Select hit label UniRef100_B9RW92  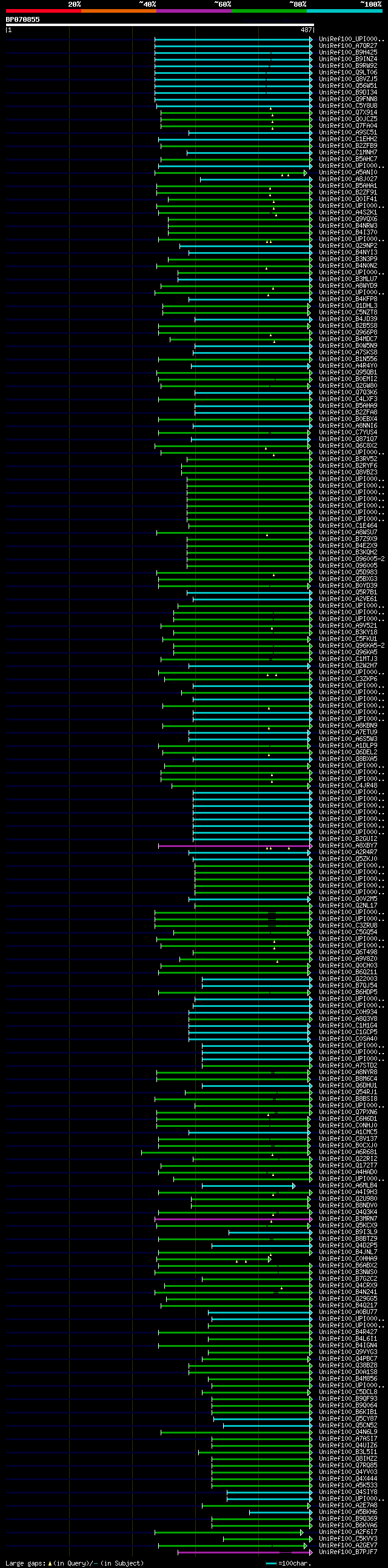tap(348, 66)
